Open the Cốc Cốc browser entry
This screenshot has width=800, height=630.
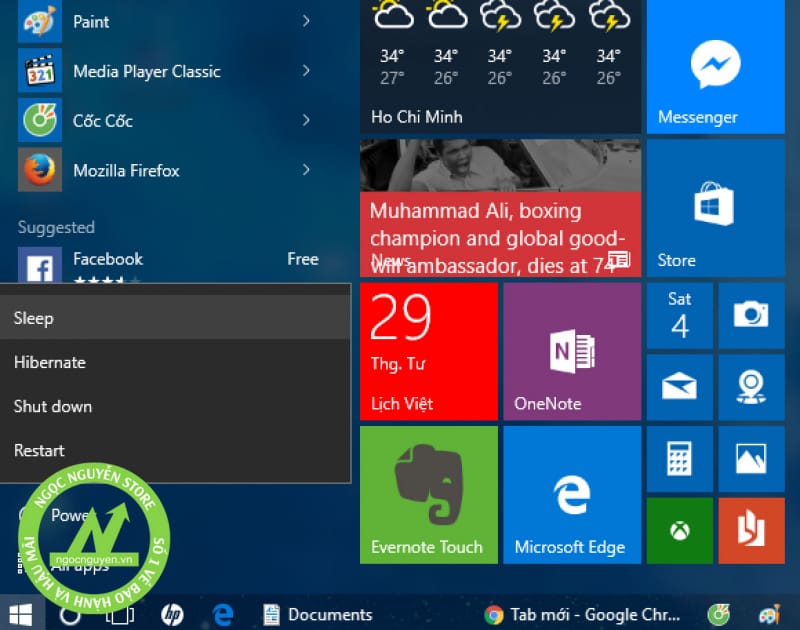point(103,121)
